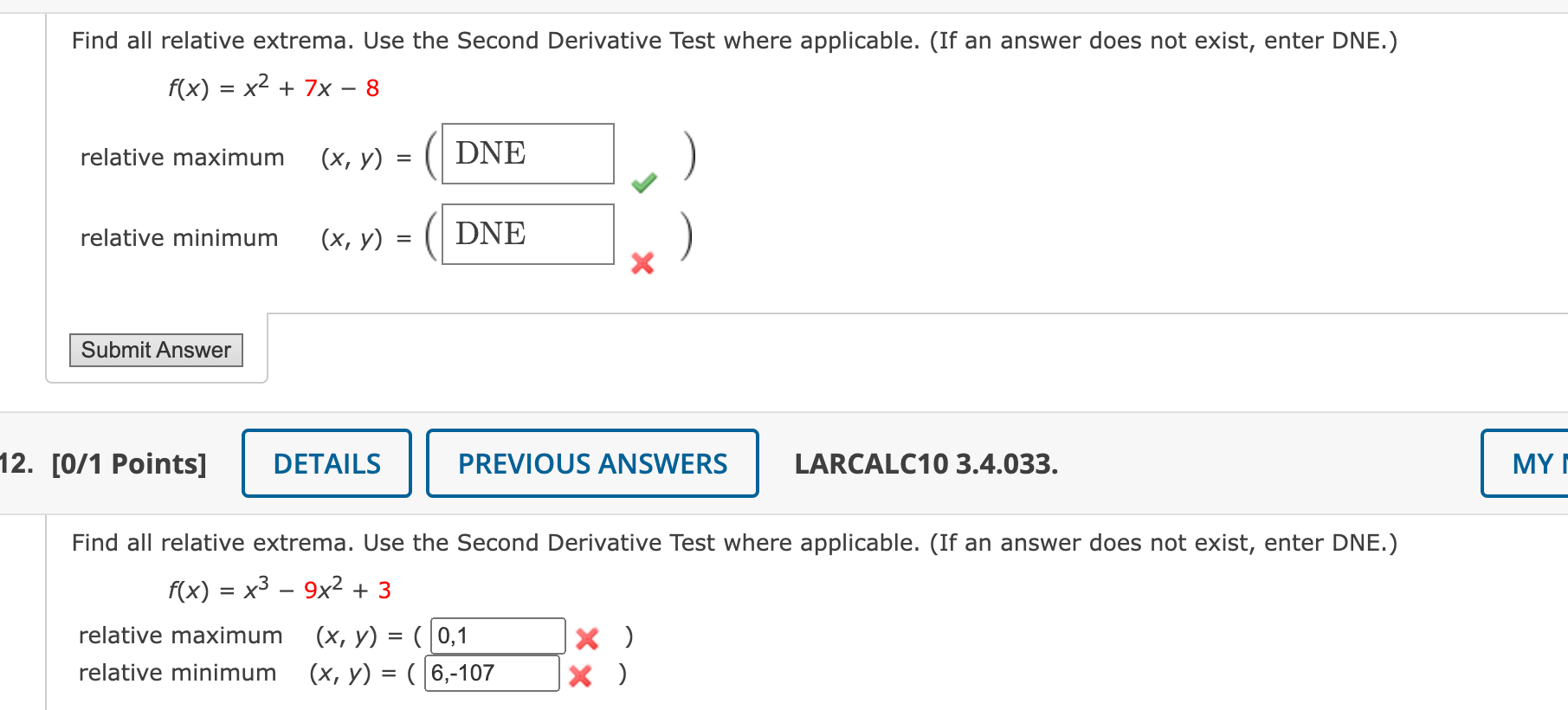Click the relative minimum label in question 12

click(177, 673)
